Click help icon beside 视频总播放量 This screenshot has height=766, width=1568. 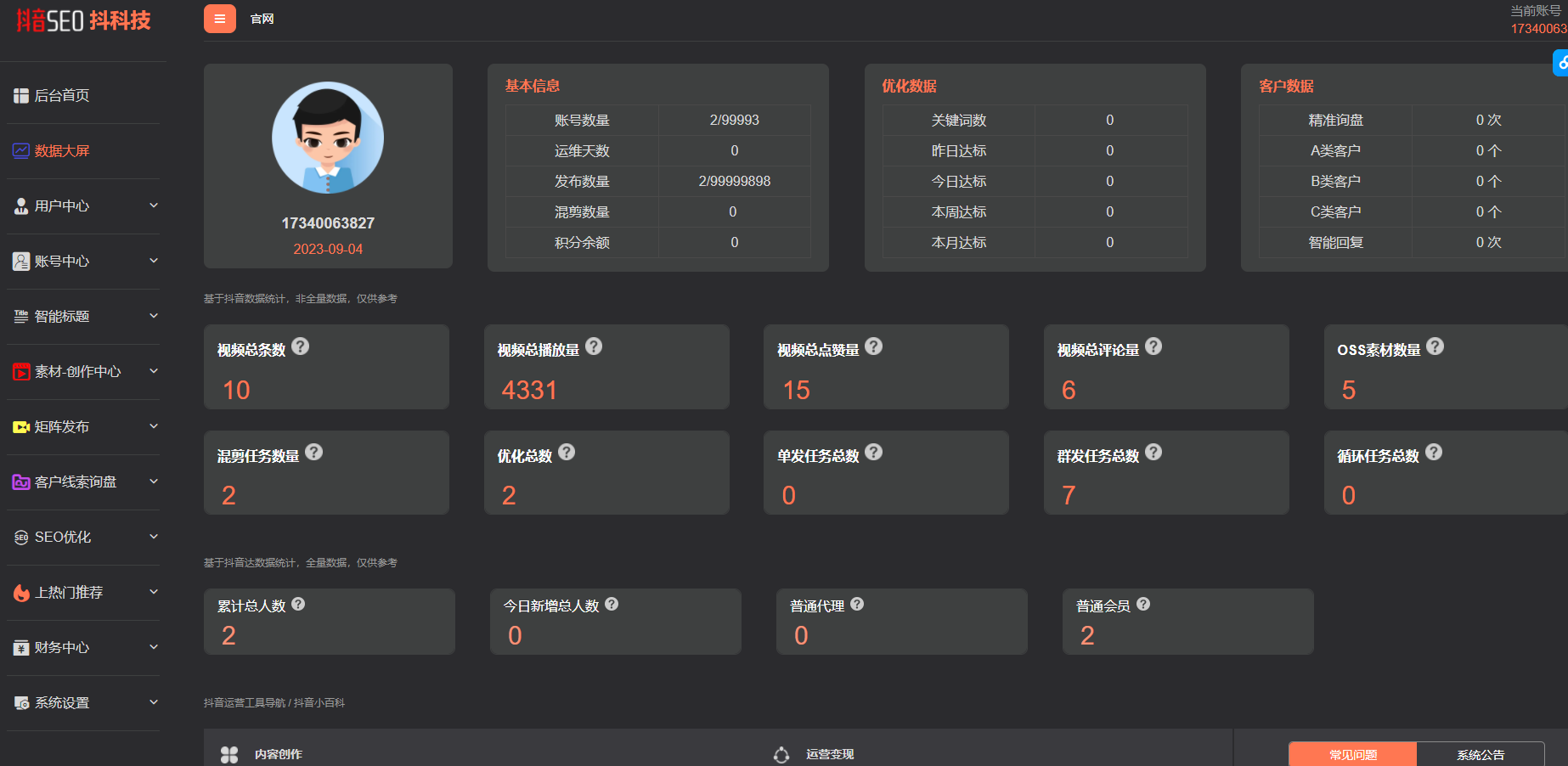(595, 346)
